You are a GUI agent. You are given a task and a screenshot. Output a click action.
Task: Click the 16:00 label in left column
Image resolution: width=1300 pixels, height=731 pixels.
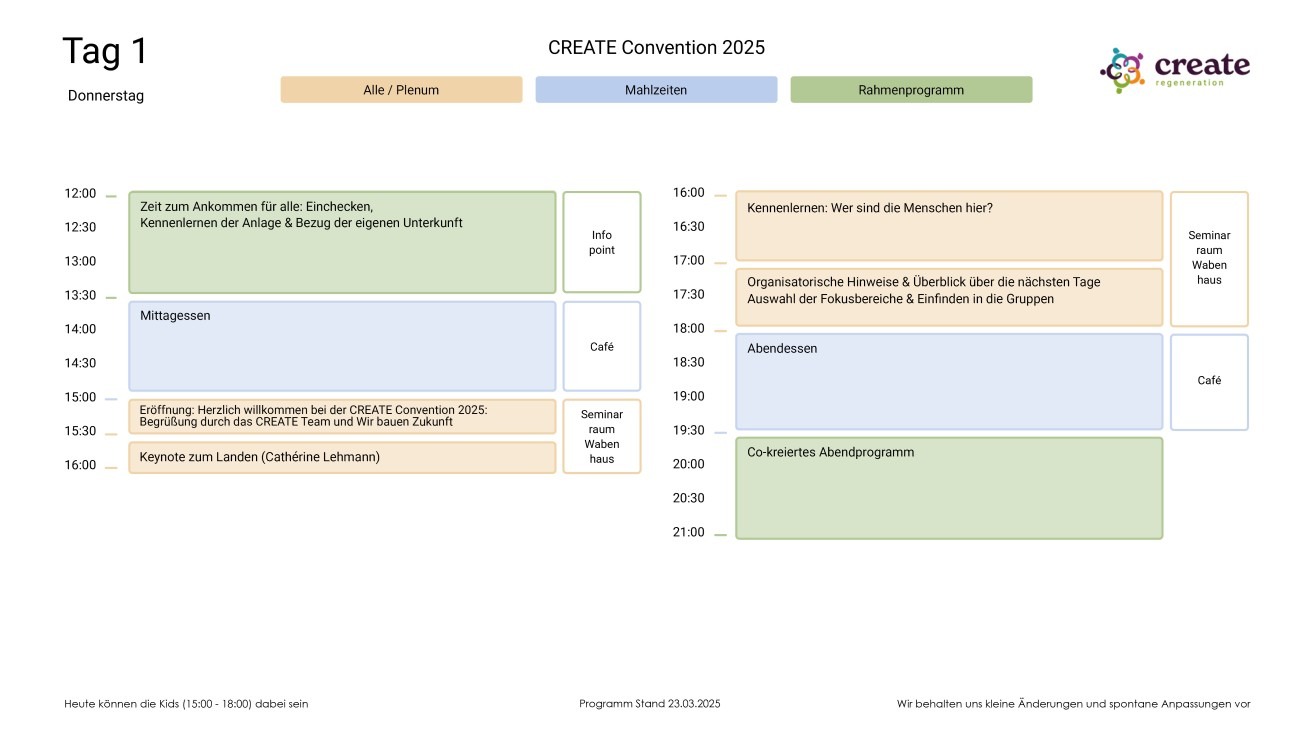click(80, 465)
